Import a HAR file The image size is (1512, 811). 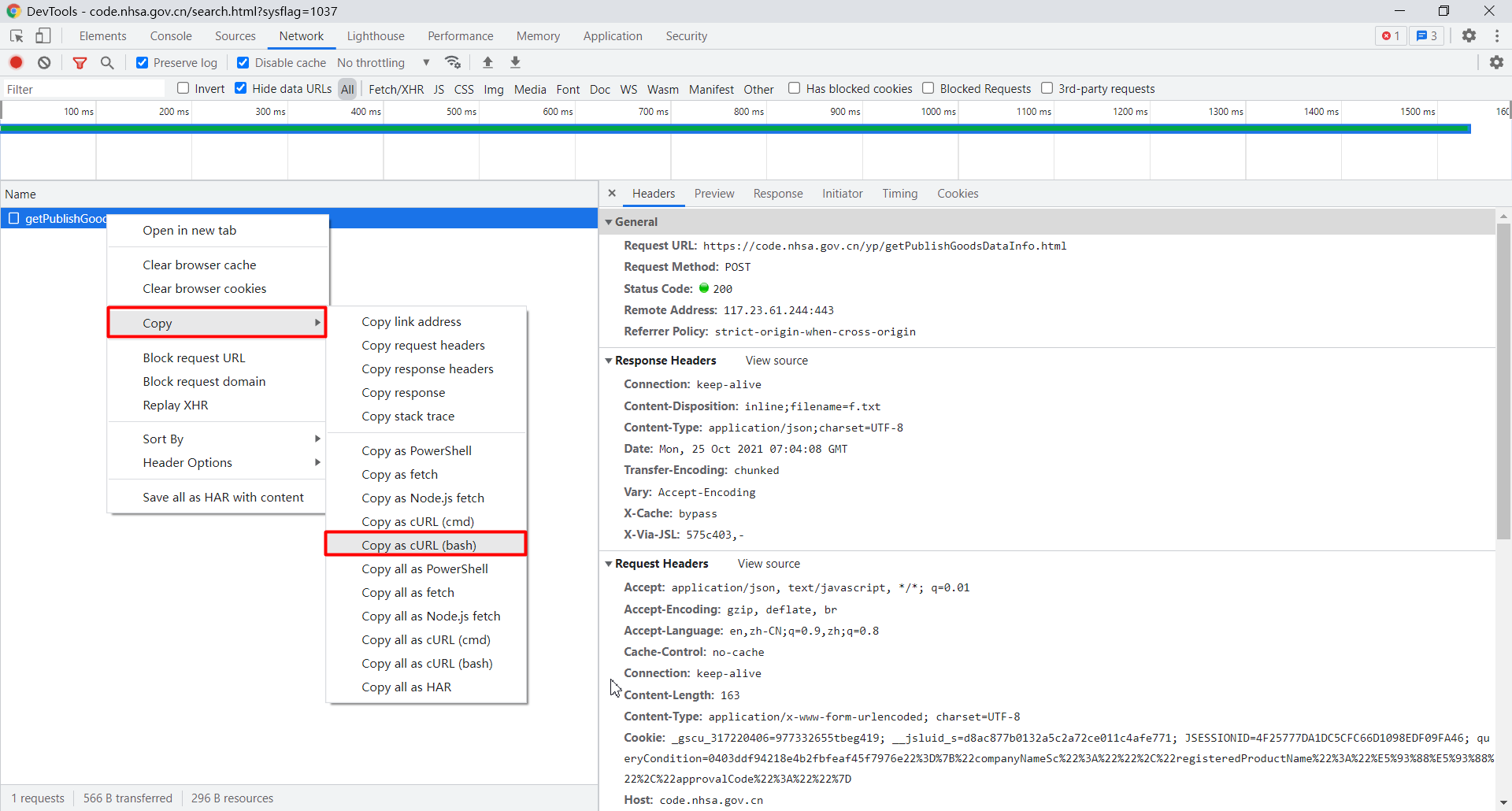coord(487,62)
